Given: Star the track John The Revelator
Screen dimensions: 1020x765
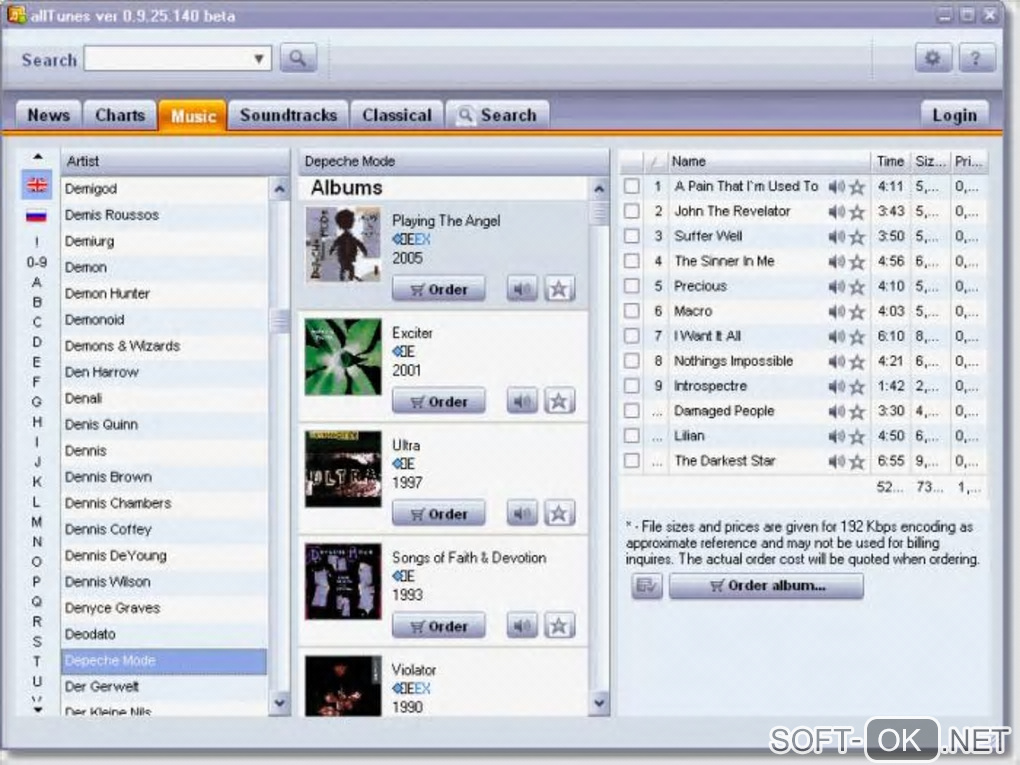Looking at the screenshot, I should pos(857,212).
